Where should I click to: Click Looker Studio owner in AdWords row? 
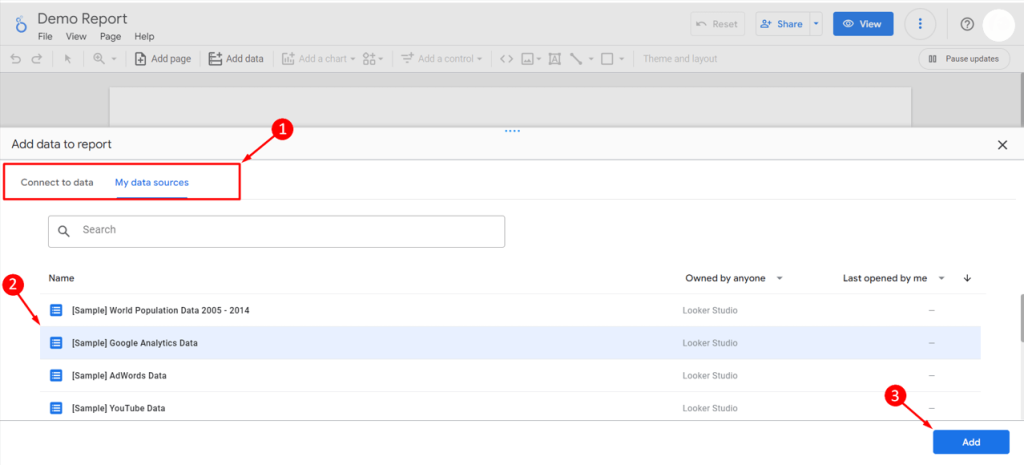coord(710,376)
